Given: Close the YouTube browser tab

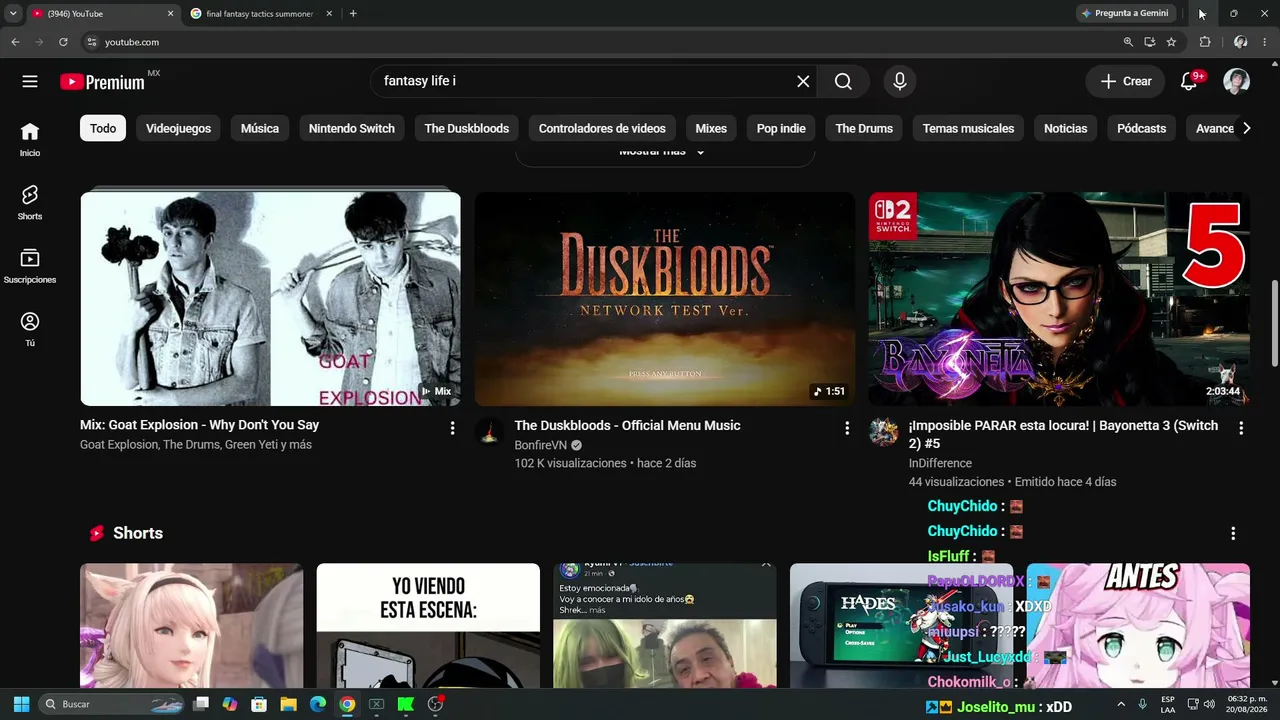Looking at the screenshot, I should tap(170, 13).
